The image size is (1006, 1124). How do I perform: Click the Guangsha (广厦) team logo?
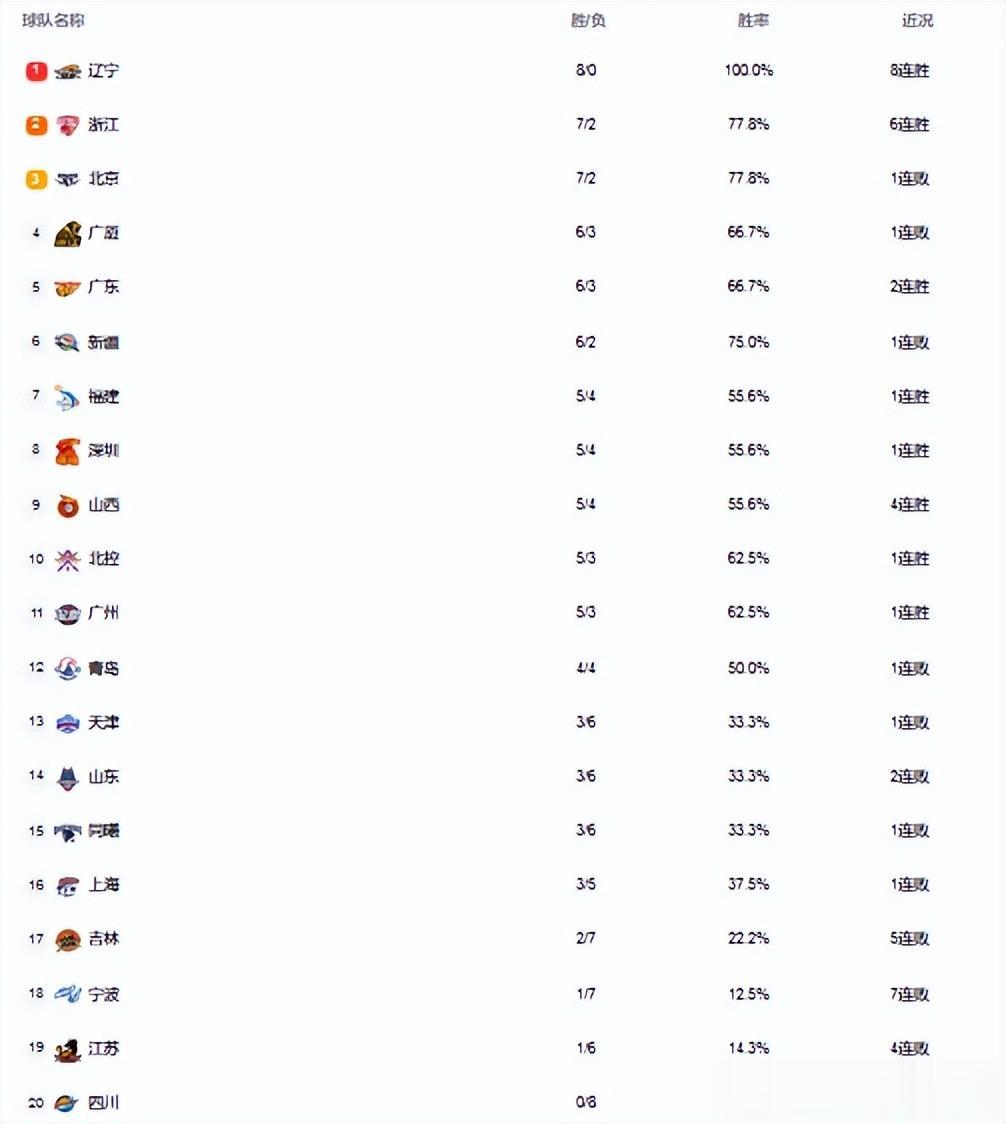coord(67,234)
